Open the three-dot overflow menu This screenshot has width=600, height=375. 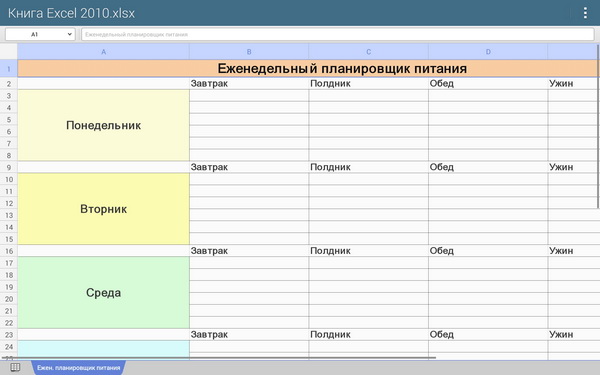point(585,13)
